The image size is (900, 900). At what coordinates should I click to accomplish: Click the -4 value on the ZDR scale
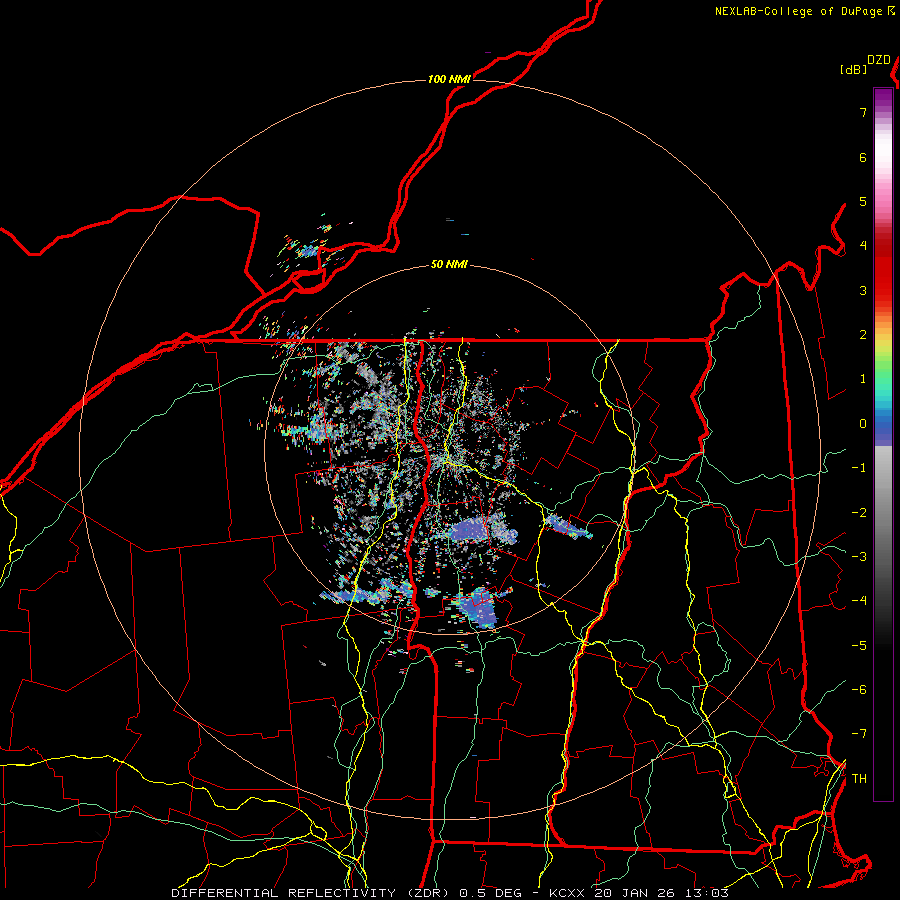point(859,601)
